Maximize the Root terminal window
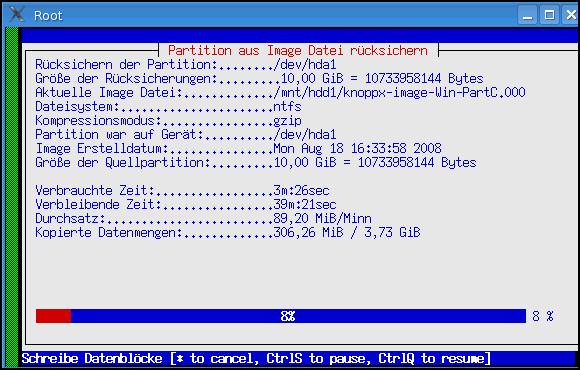This screenshot has width=580, height=370. pos(549,15)
